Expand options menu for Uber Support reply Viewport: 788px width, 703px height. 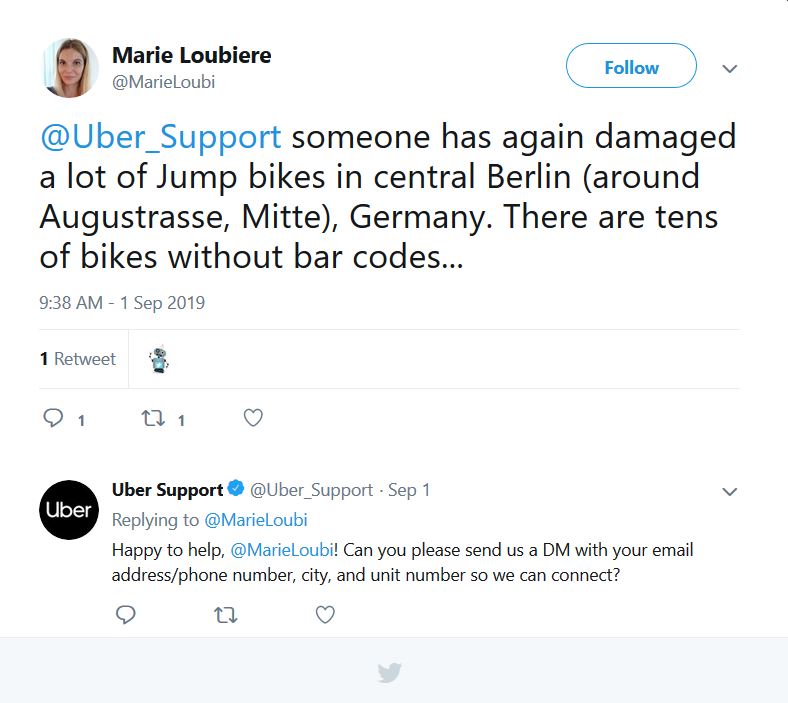(x=730, y=492)
